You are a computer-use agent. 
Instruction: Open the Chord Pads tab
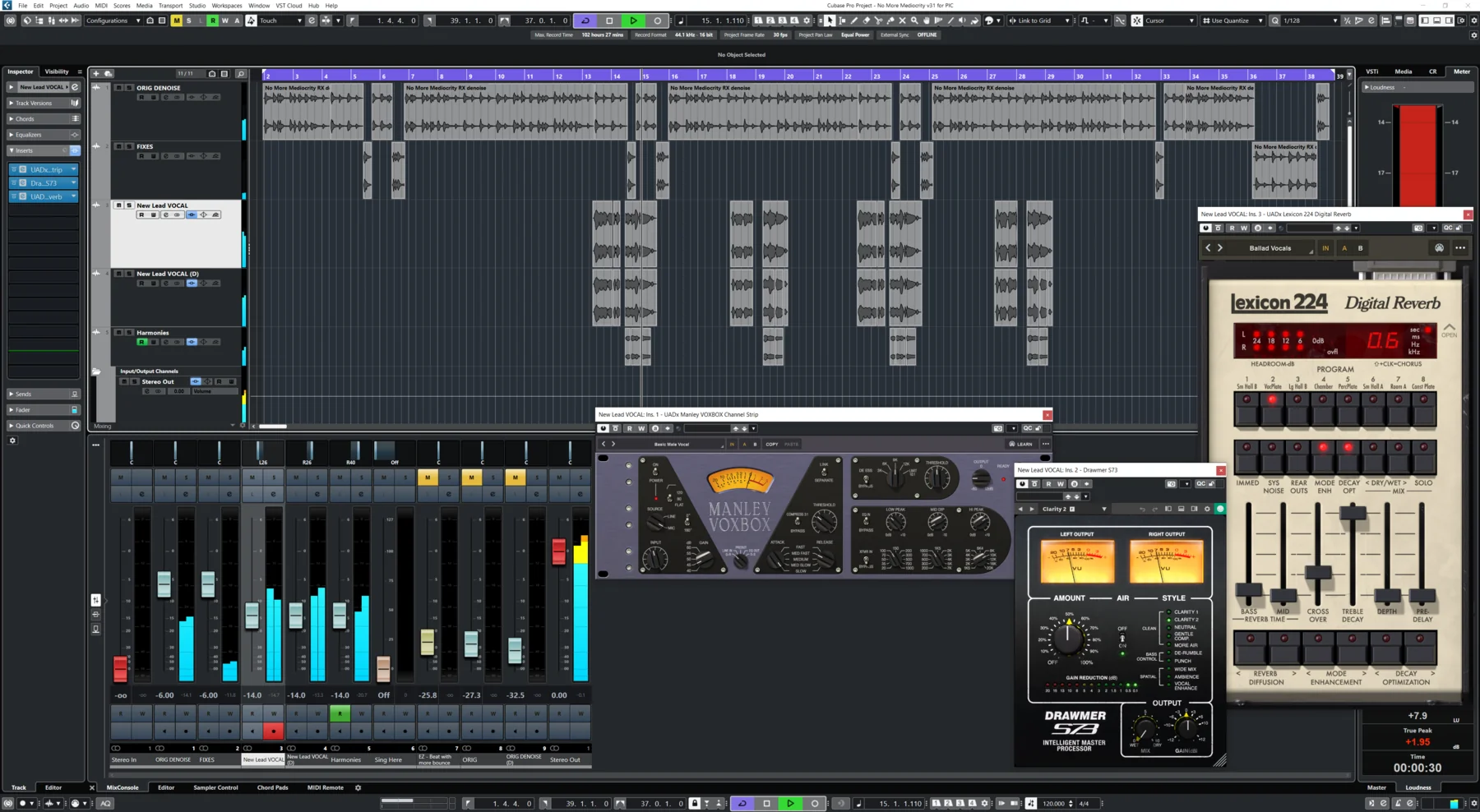272,787
